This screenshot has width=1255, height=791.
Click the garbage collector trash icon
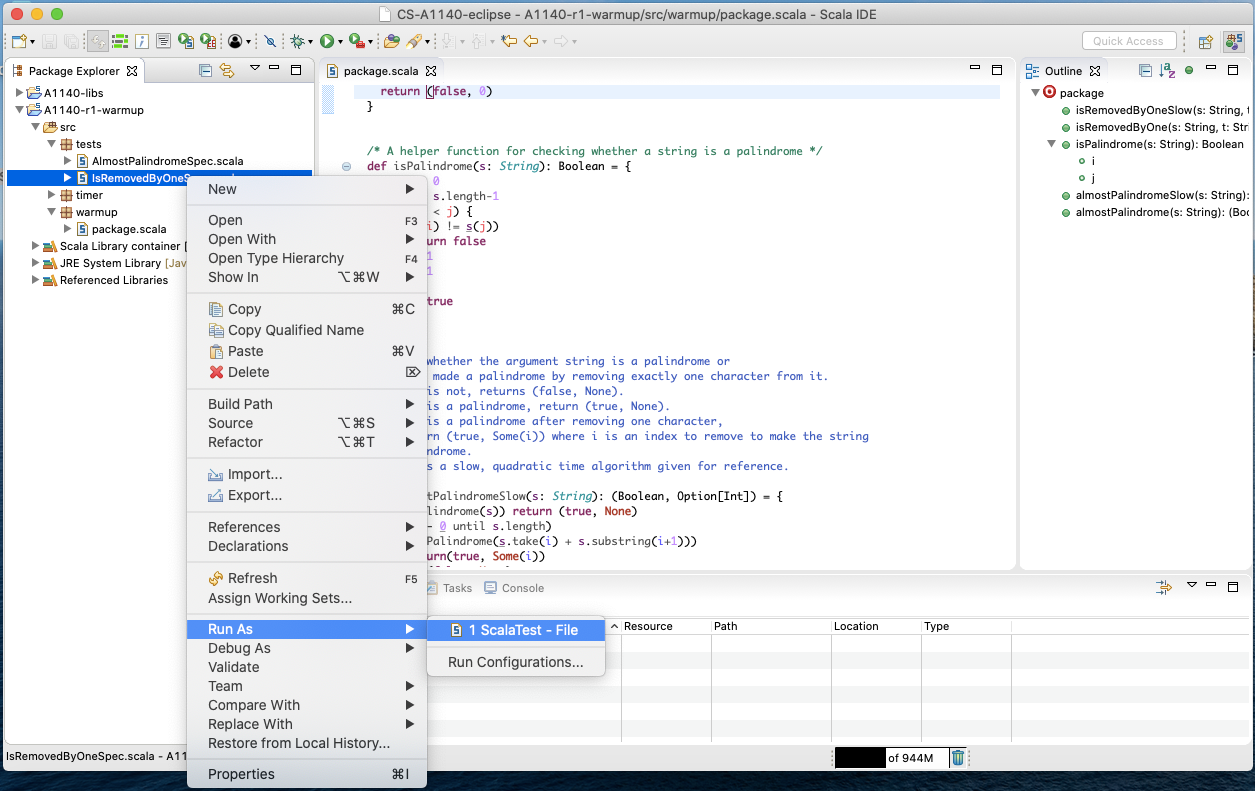pos(957,758)
